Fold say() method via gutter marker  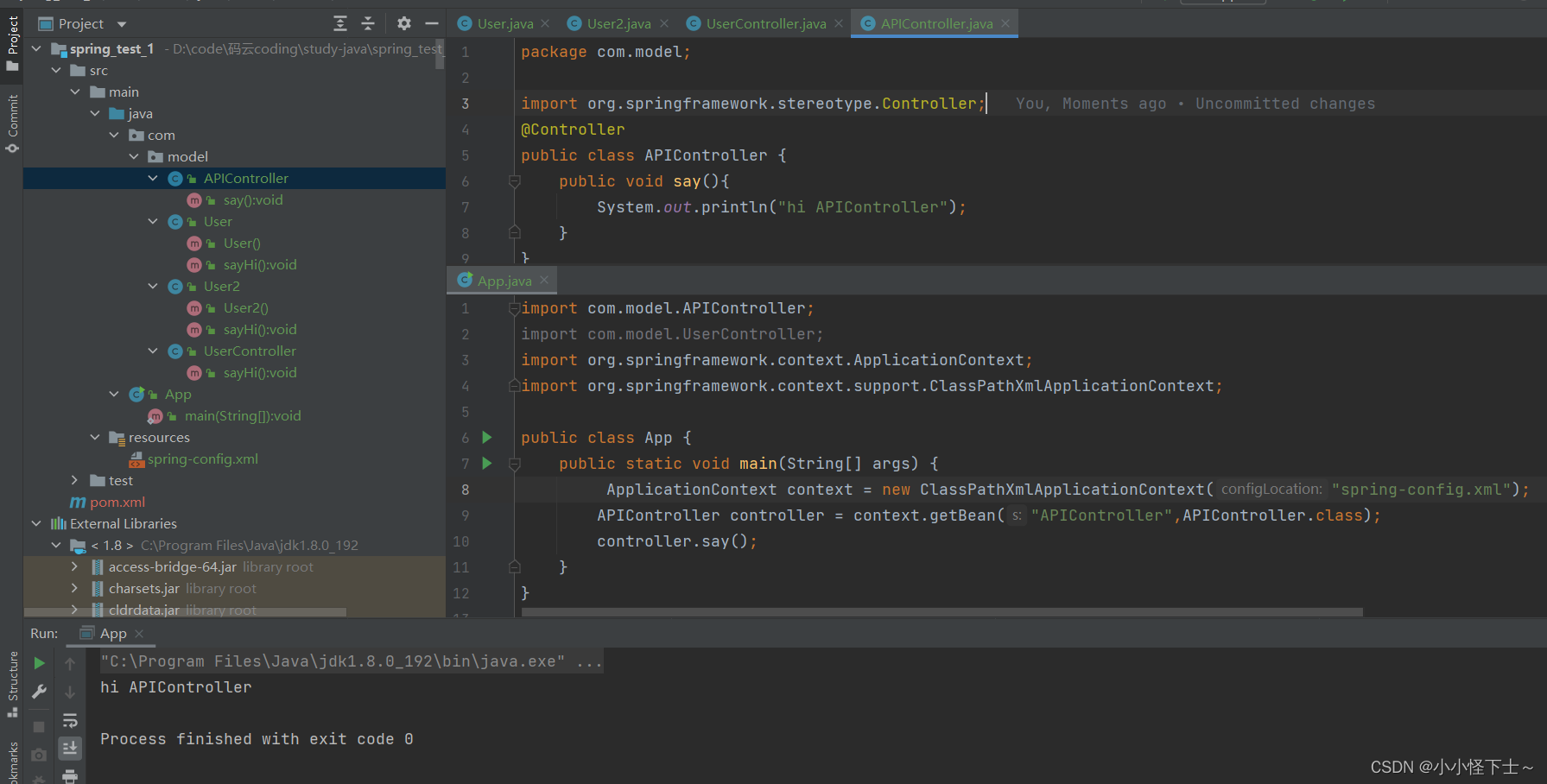click(515, 181)
